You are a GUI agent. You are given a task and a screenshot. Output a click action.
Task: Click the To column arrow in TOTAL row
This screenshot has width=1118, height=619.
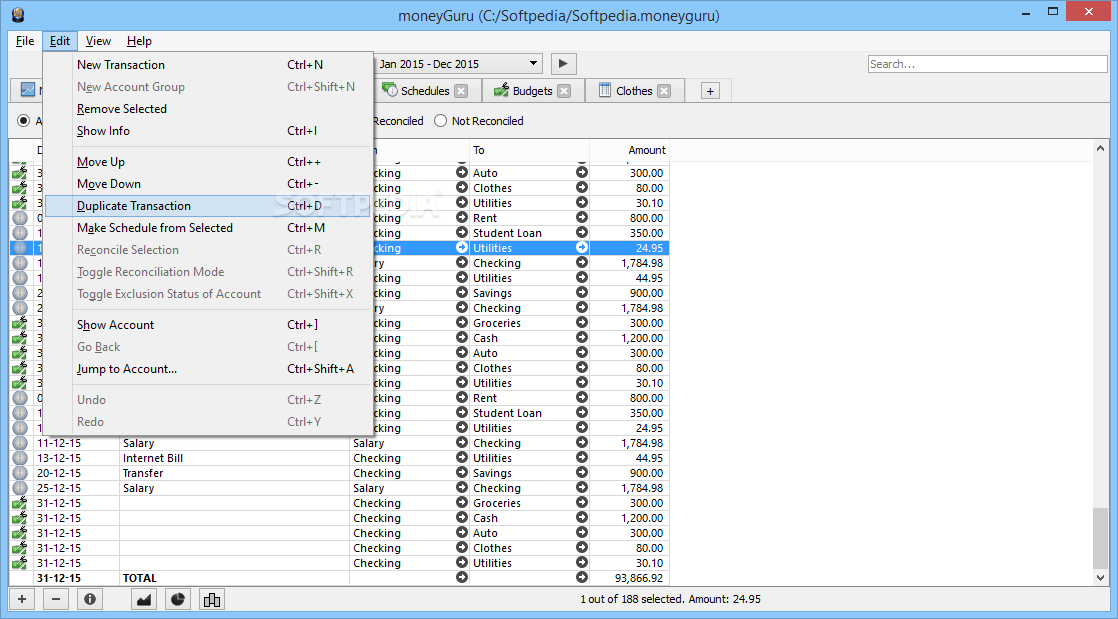click(582, 578)
